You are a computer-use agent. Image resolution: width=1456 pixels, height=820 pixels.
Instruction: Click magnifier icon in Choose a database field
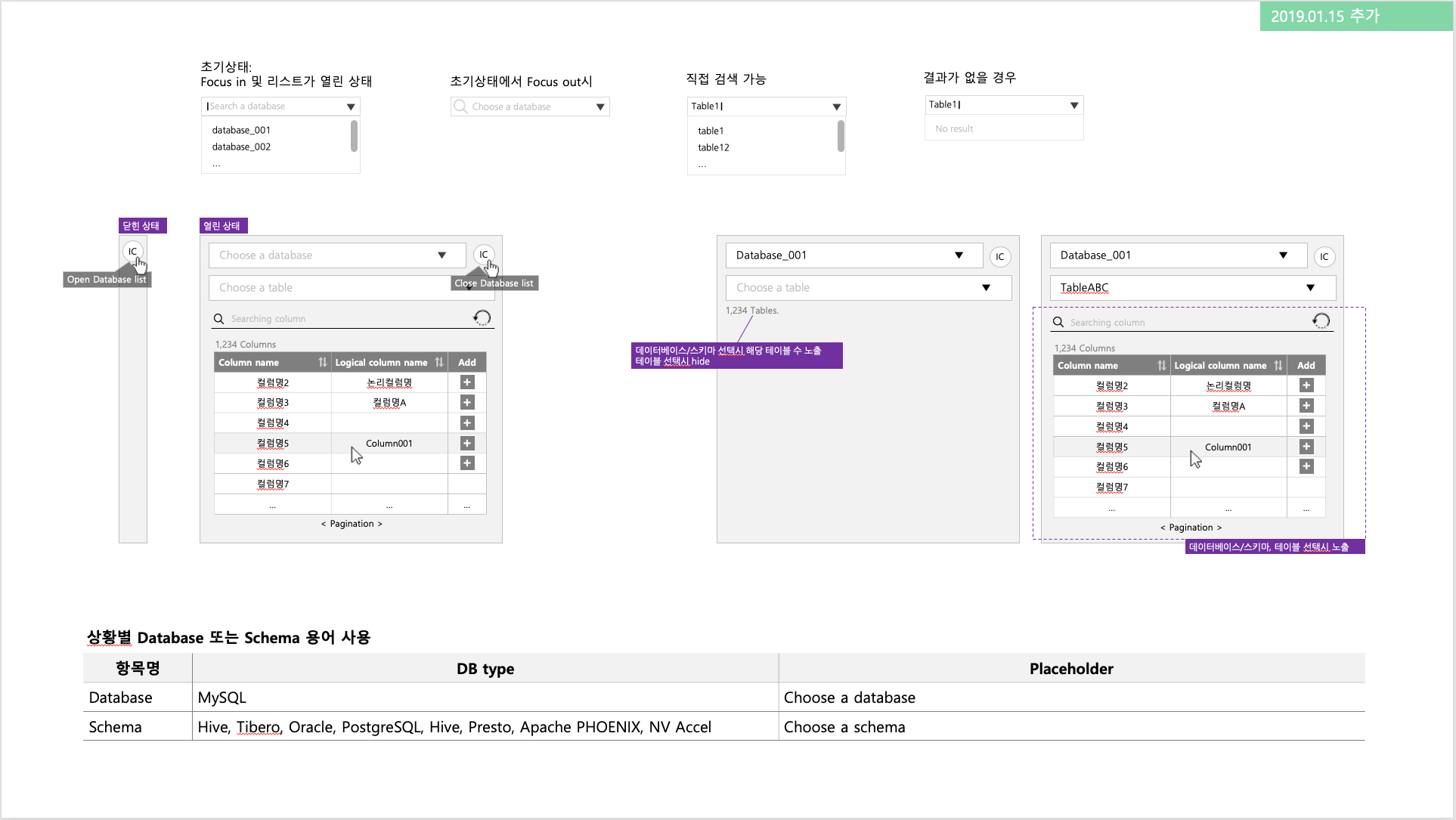click(460, 107)
